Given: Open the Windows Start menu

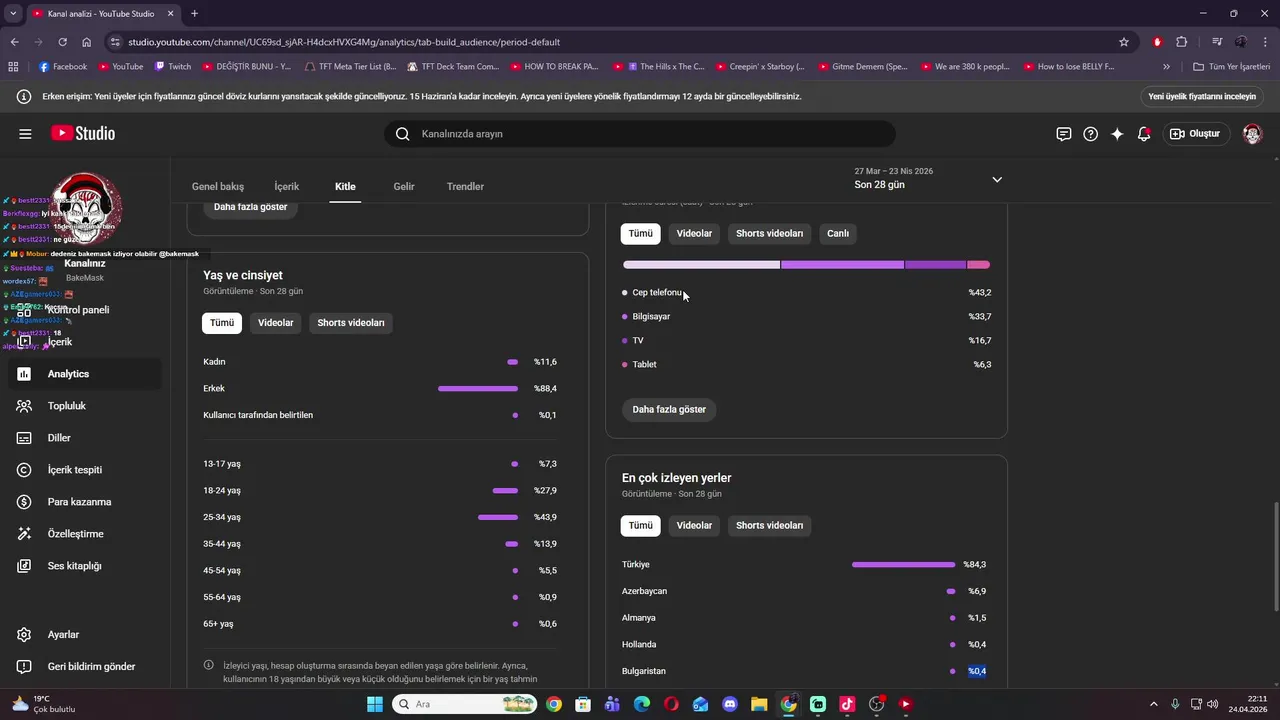Looking at the screenshot, I should [x=375, y=704].
